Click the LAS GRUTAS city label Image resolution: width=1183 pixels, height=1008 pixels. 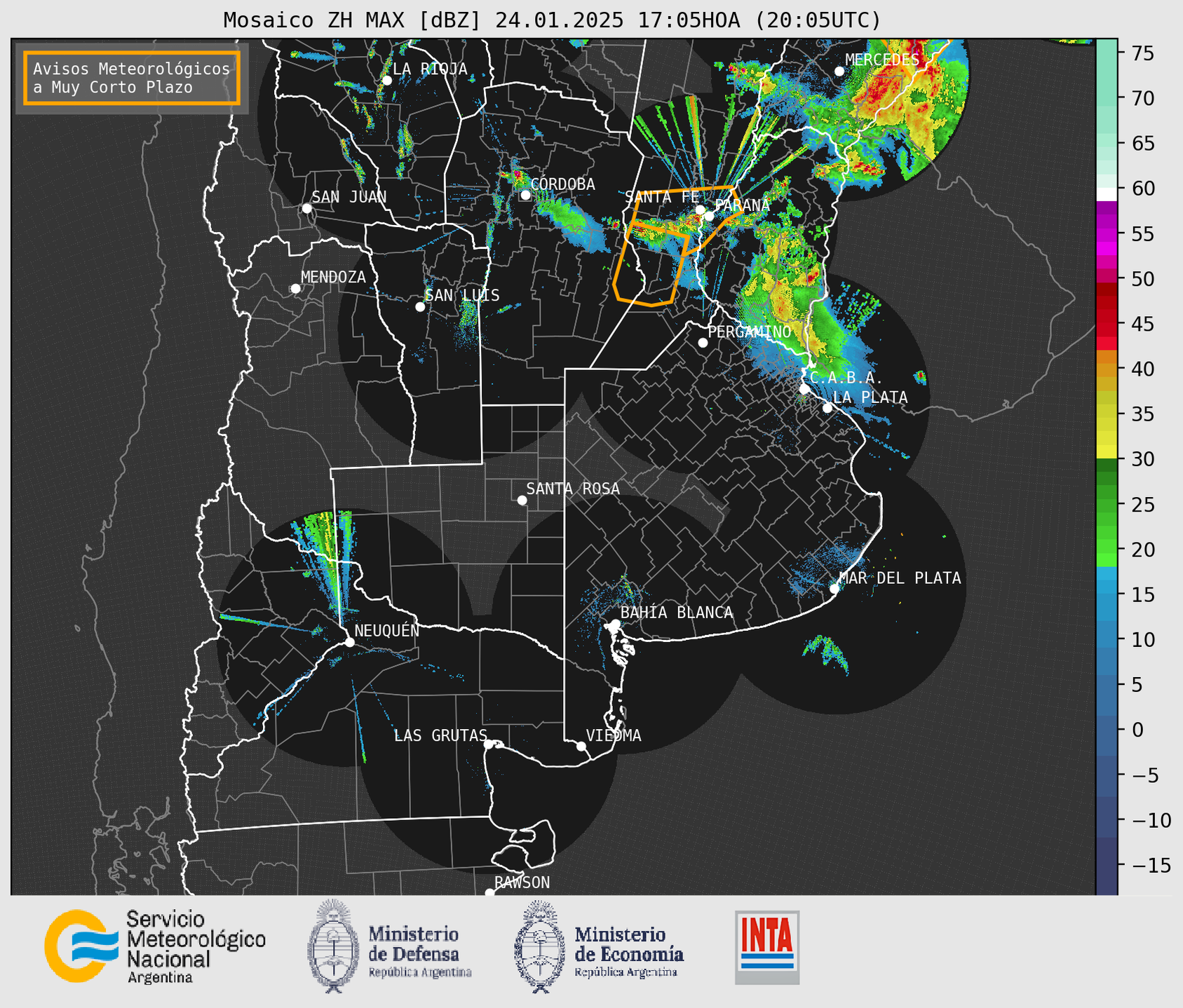(x=440, y=736)
